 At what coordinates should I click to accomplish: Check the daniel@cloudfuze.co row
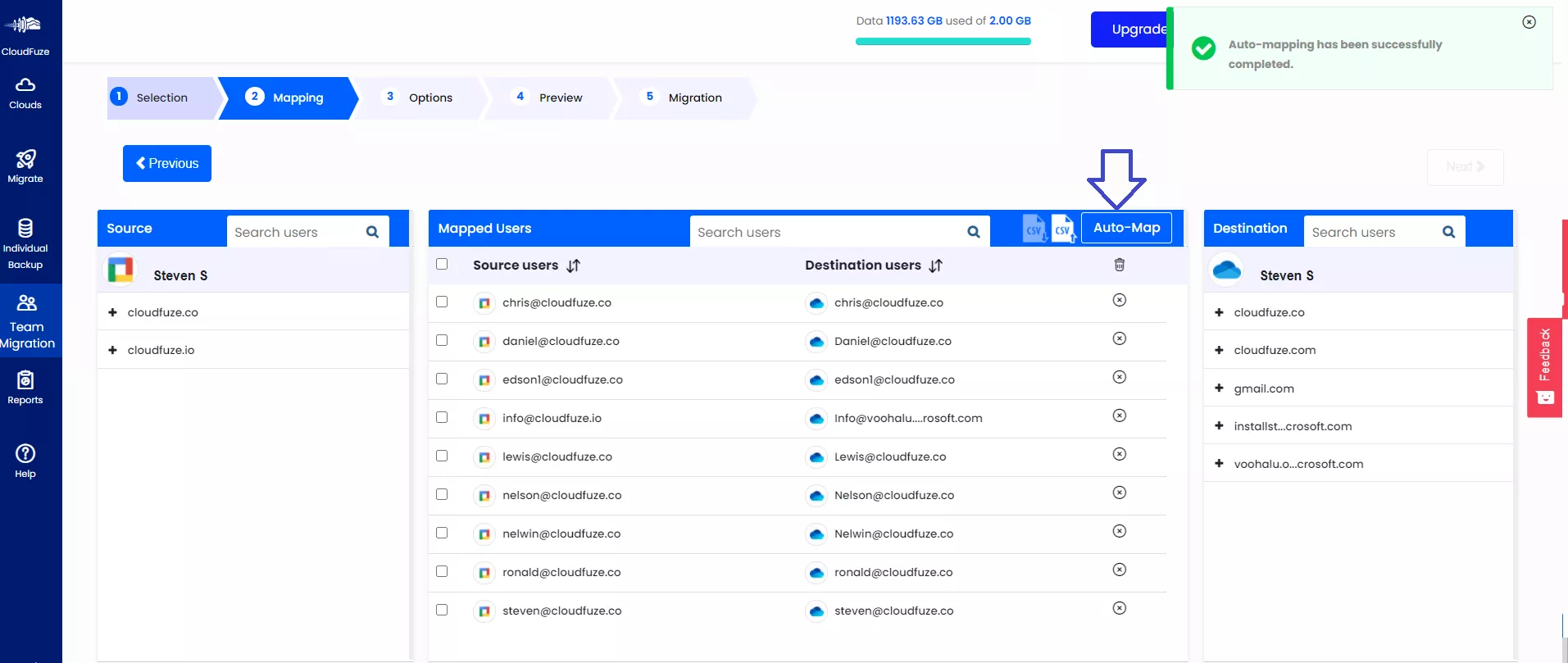[x=442, y=340]
